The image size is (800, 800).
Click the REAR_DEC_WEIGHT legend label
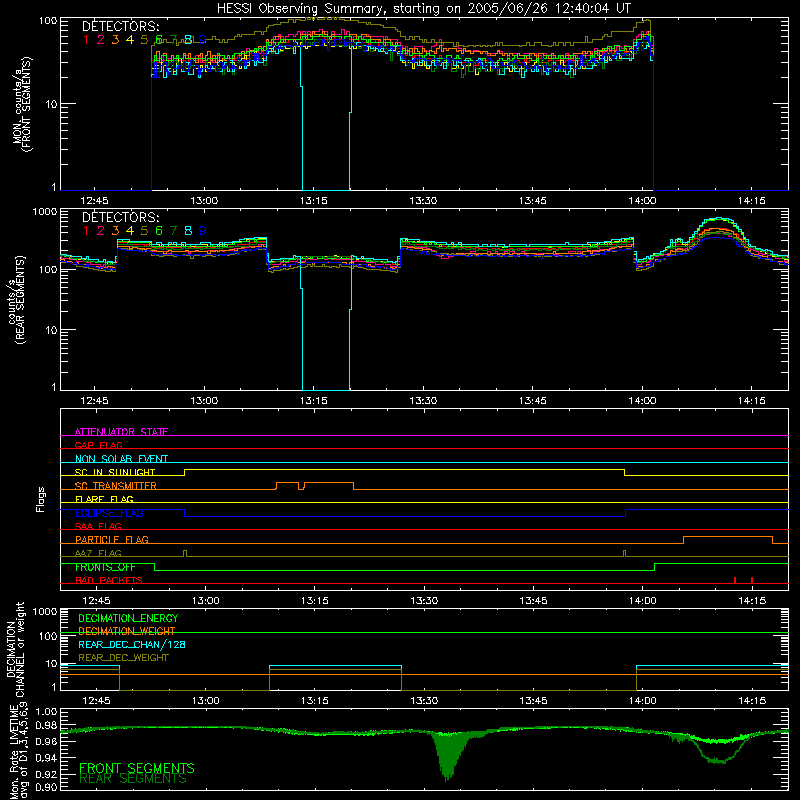pyautogui.click(x=123, y=658)
